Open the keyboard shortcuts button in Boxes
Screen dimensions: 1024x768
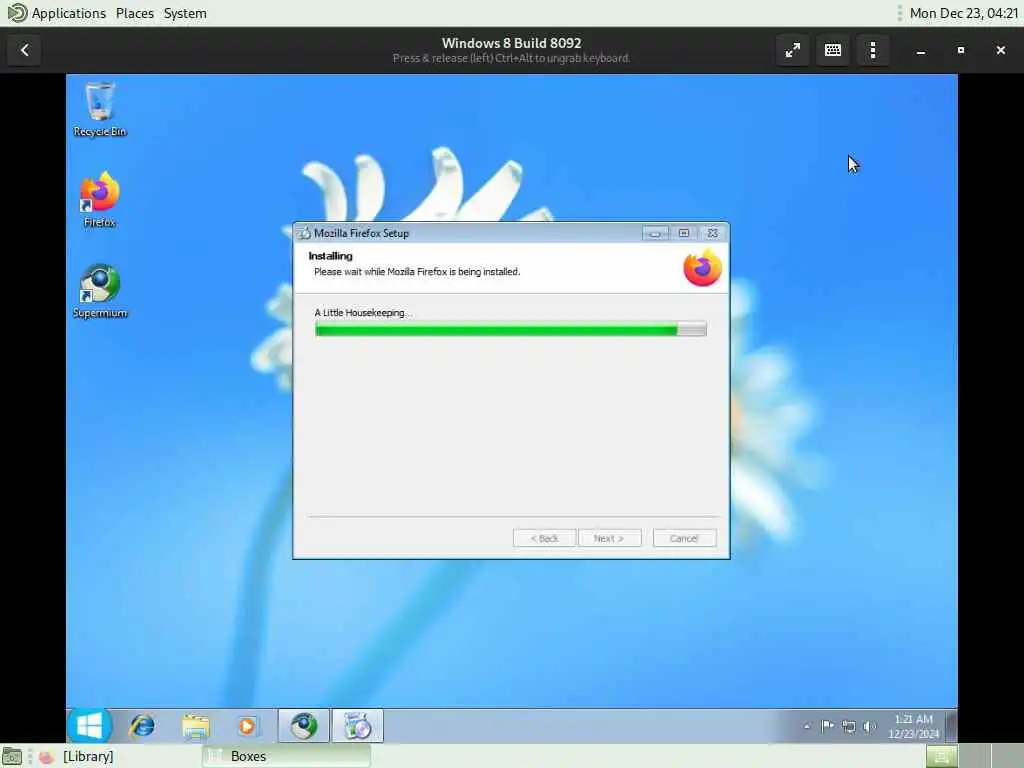pos(833,50)
